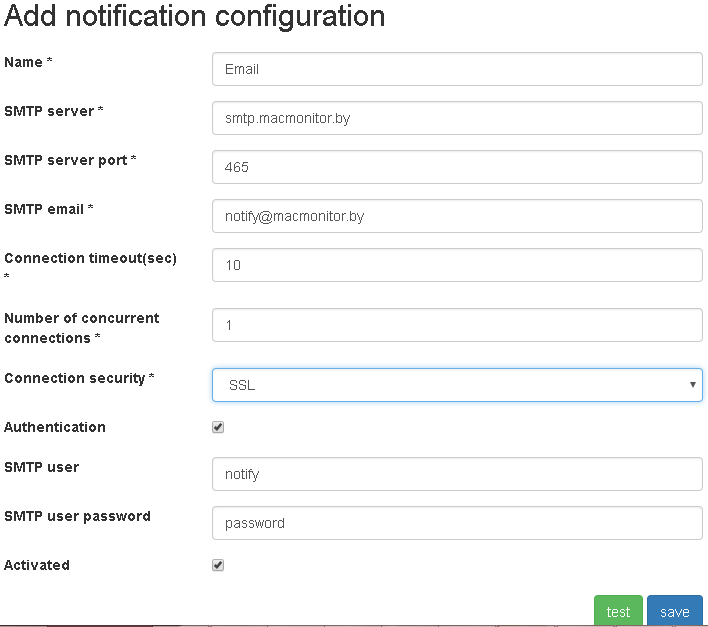Viewport: 708px width, 627px height.
Task: Open the Connection security SSL dropdown
Action: tap(457, 385)
